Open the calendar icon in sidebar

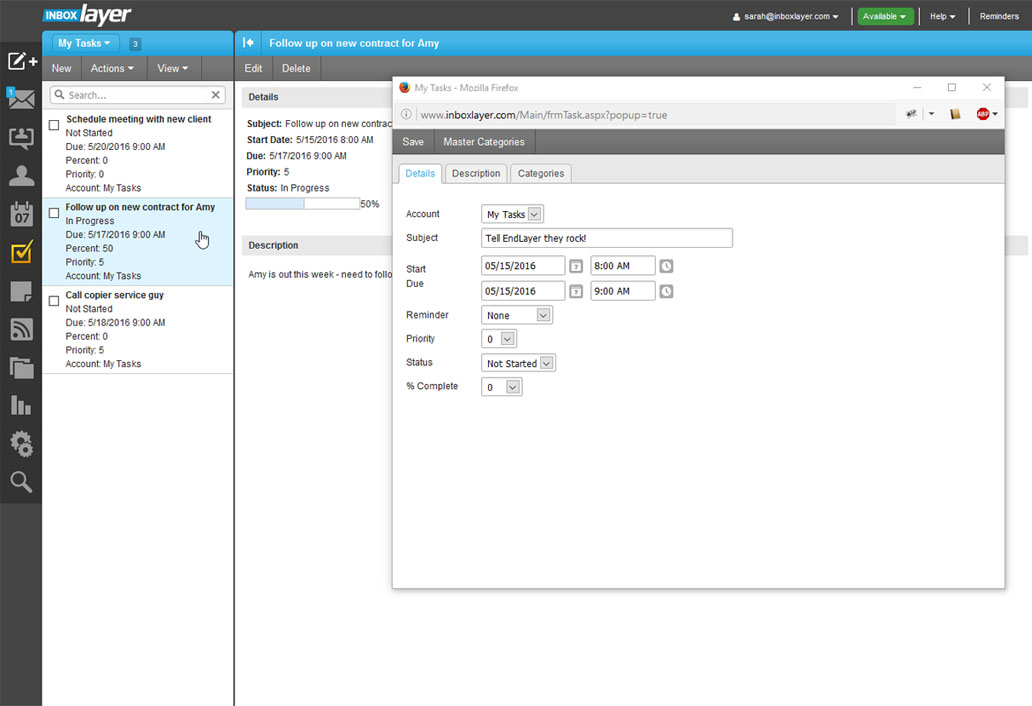click(21, 214)
